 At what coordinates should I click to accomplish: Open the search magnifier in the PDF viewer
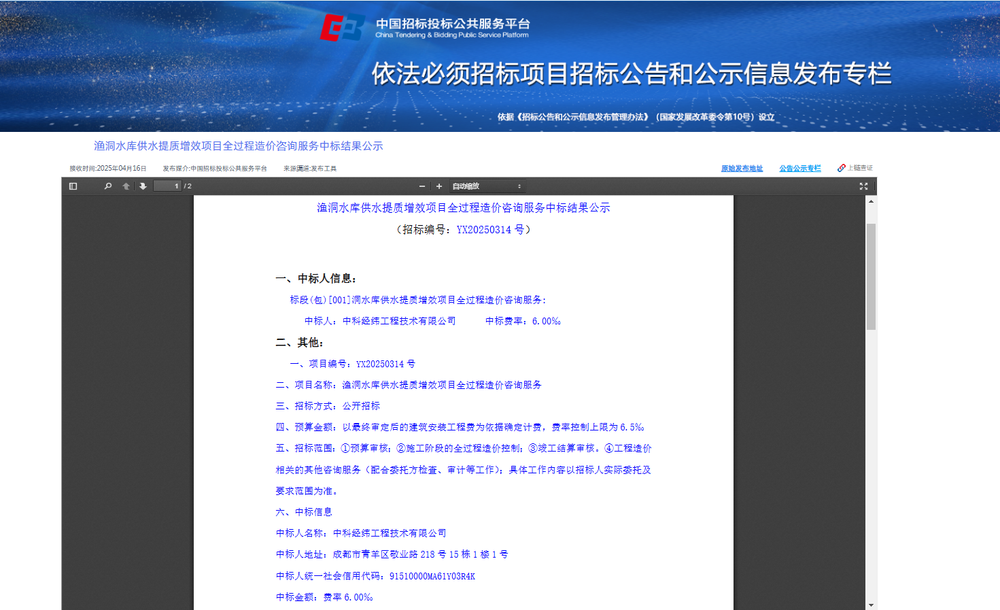[x=107, y=186]
